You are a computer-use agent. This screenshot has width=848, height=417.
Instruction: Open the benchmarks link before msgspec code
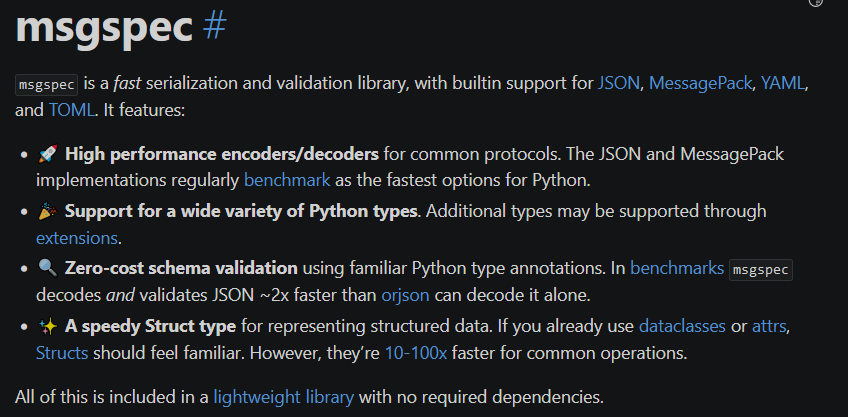[677, 269]
